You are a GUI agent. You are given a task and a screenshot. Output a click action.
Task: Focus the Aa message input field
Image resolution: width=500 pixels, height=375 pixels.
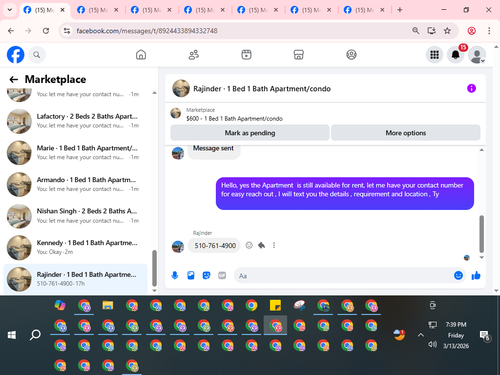pyautogui.click(x=343, y=276)
